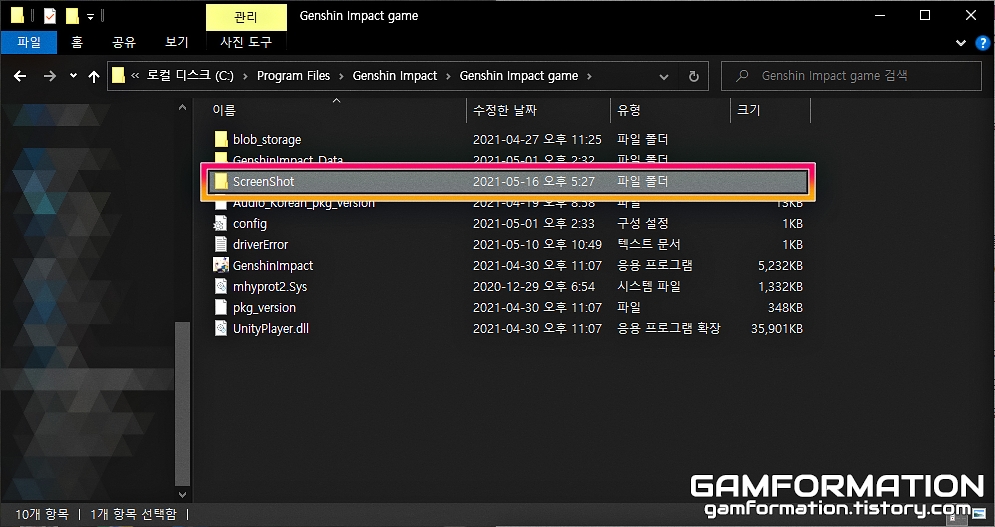Click the 구성 설정 type cell

(x=643, y=223)
